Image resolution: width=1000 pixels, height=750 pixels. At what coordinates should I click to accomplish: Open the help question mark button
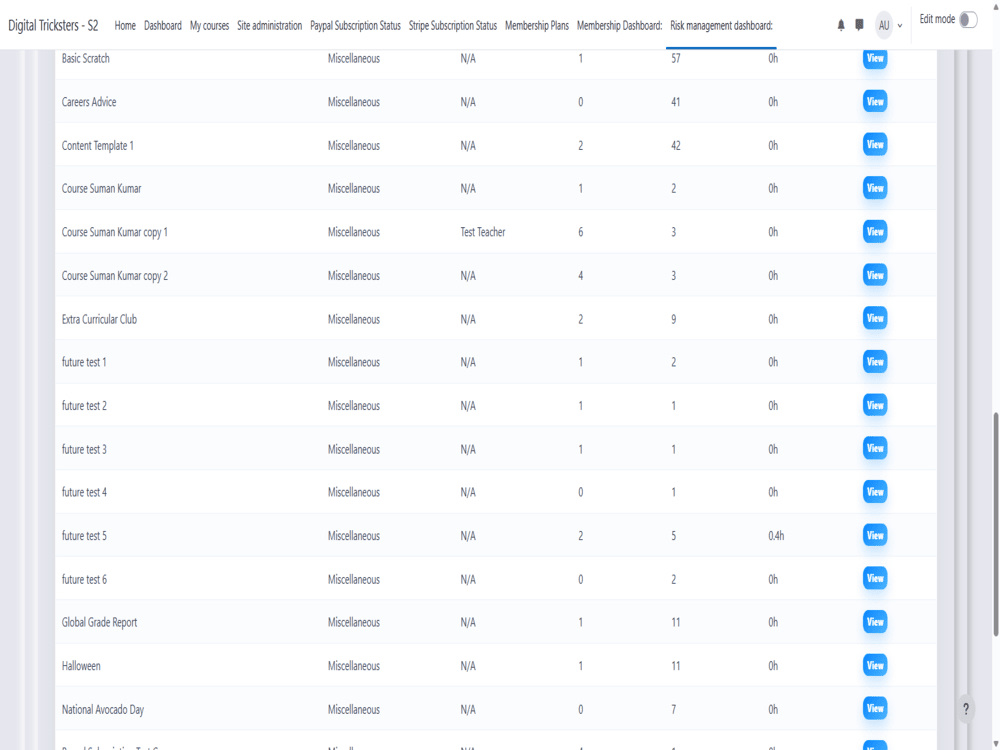(x=966, y=709)
